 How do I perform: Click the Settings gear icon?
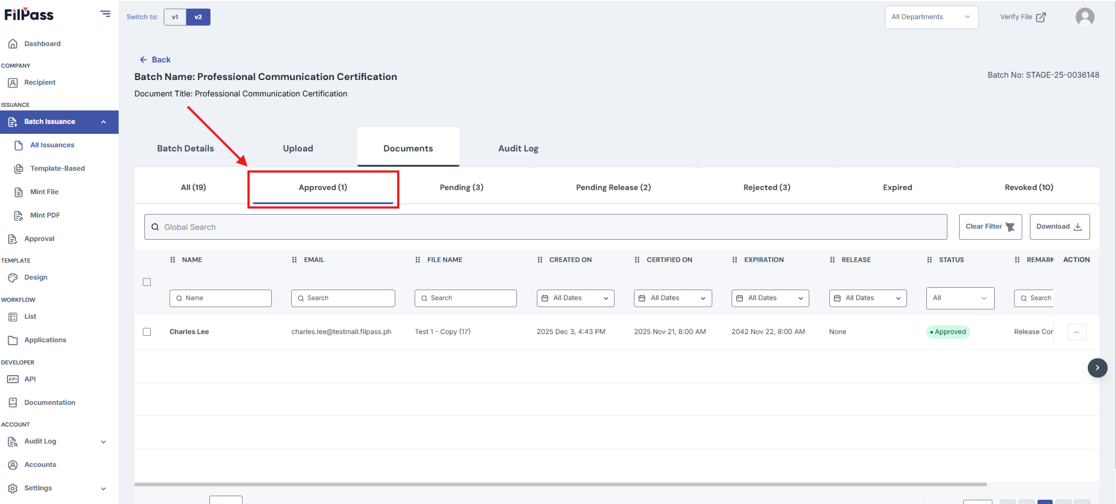tap(12, 488)
